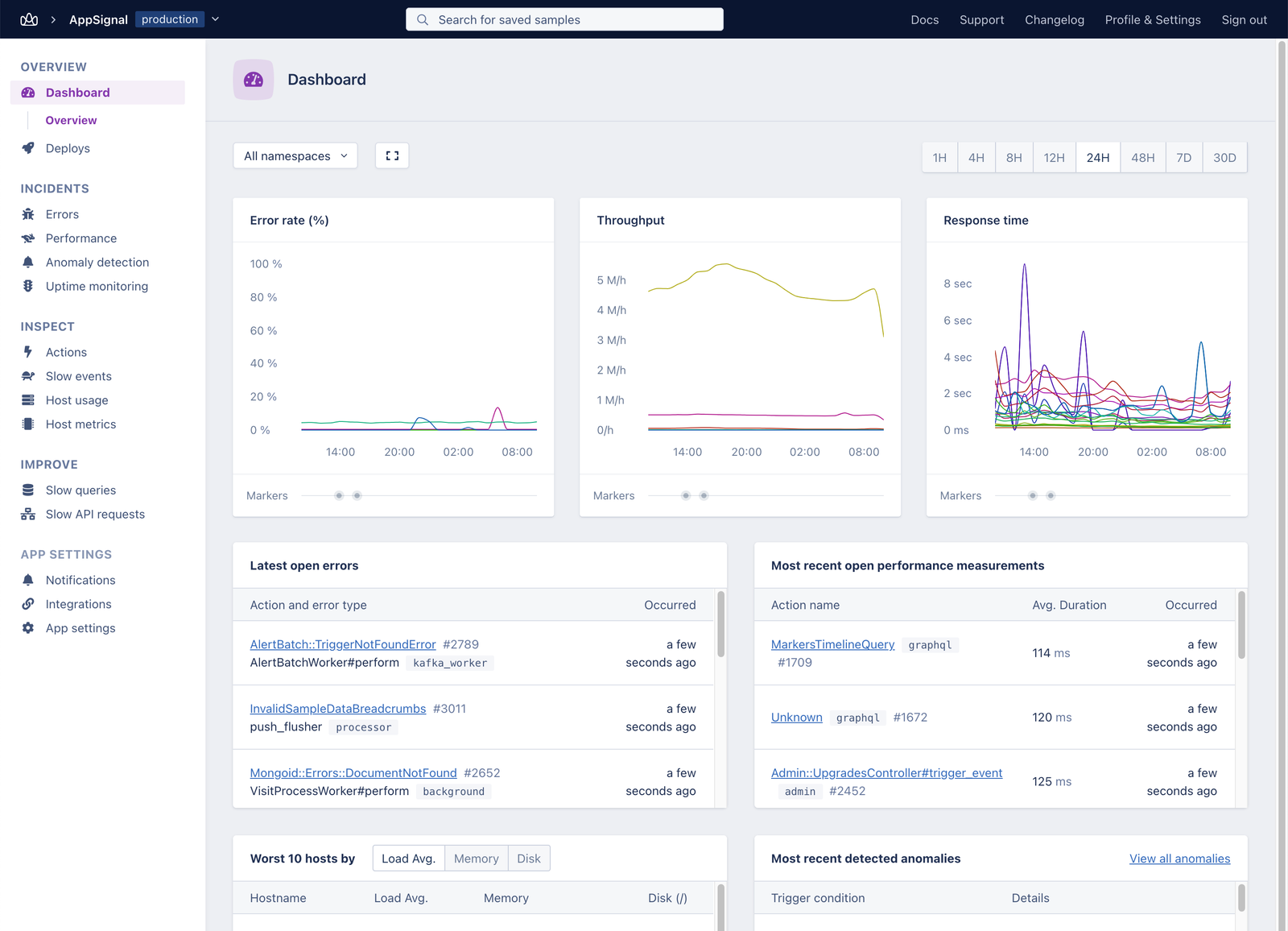The height and width of the screenshot is (931, 1288).
Task: Enter fullscreen dashboard mode
Action: (392, 155)
